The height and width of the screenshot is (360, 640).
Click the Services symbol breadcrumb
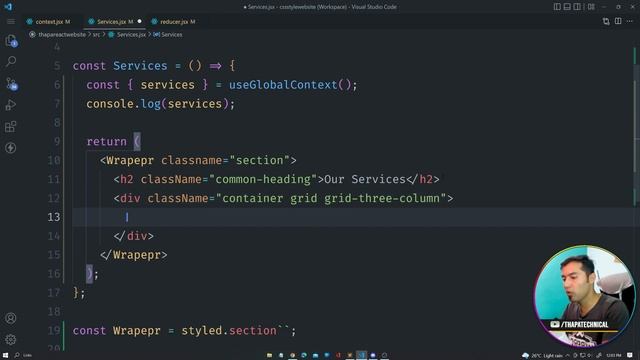[x=171, y=35]
